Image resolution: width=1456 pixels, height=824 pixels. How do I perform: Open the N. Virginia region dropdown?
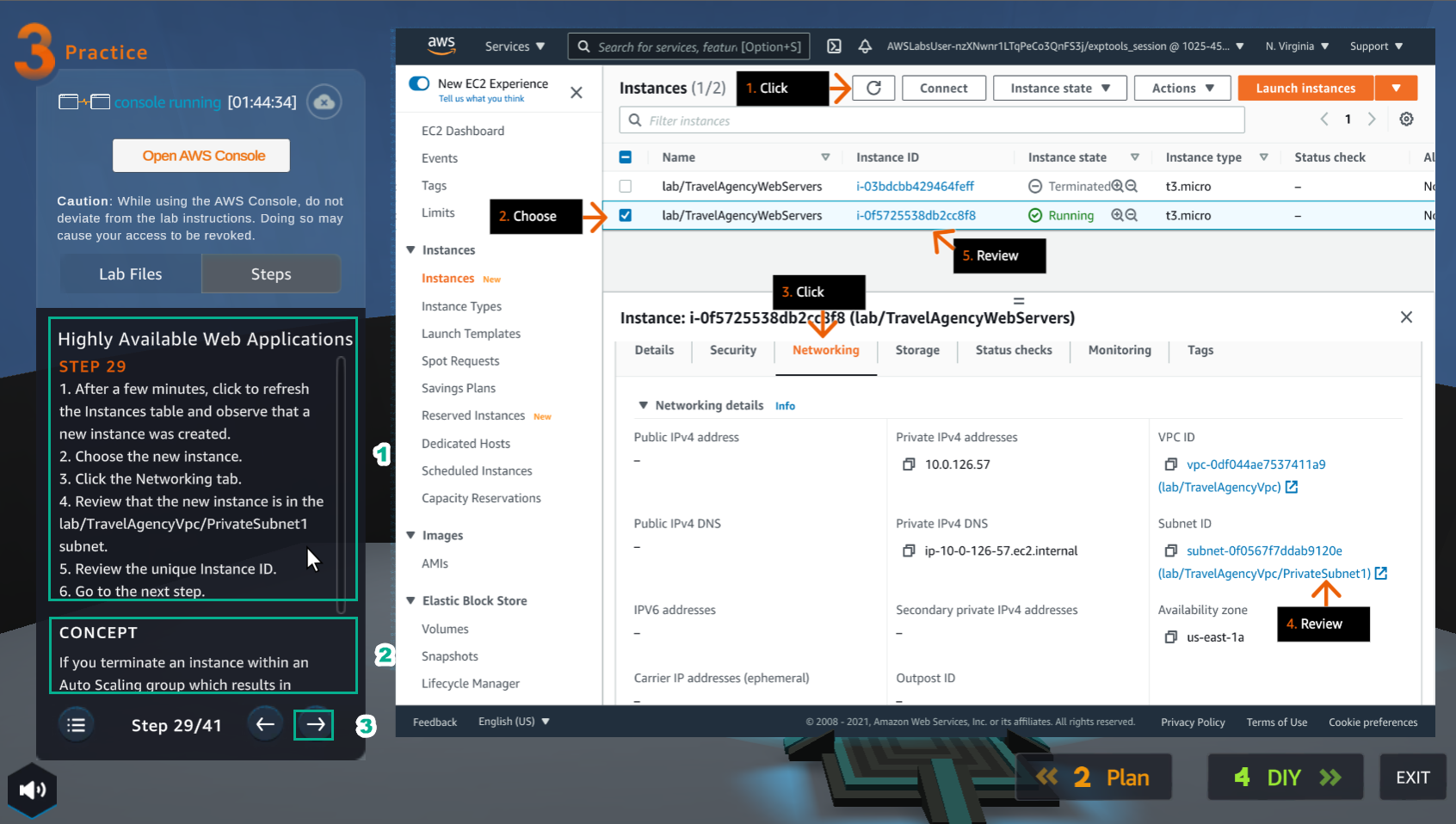(1297, 46)
